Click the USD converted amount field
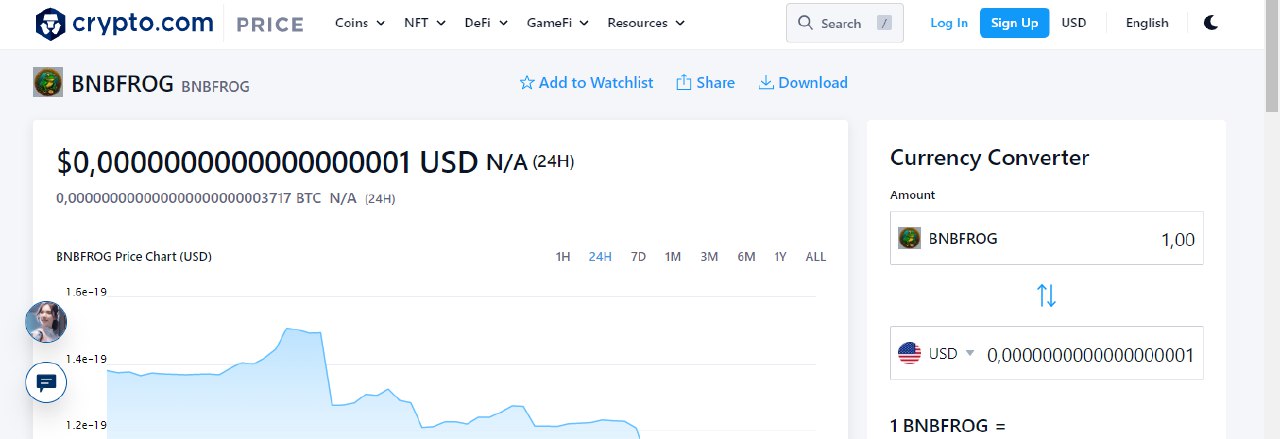Image resolution: width=1280 pixels, height=439 pixels. point(1090,354)
